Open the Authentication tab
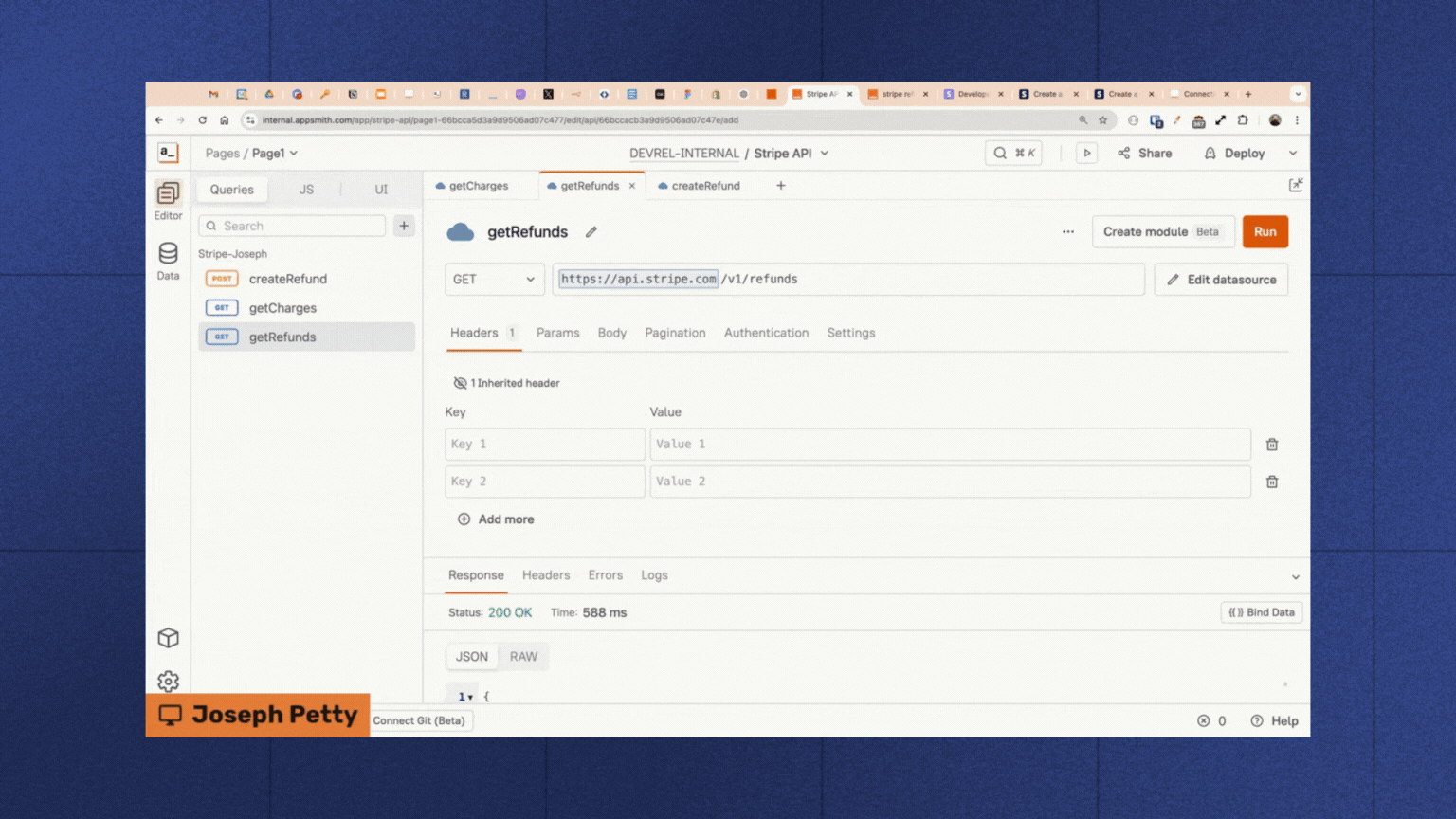The width and height of the screenshot is (1456, 819). click(766, 333)
